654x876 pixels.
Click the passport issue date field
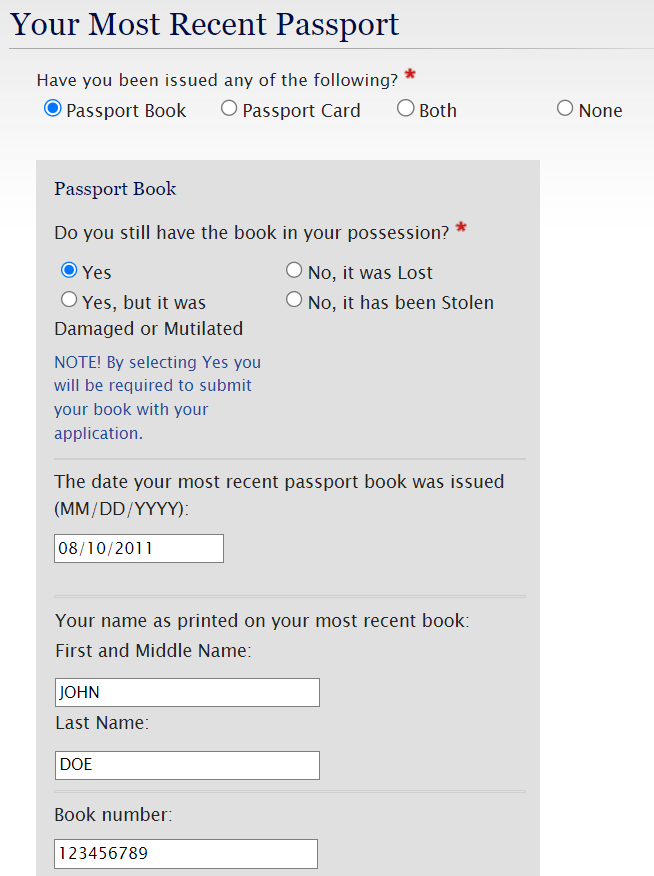click(139, 548)
